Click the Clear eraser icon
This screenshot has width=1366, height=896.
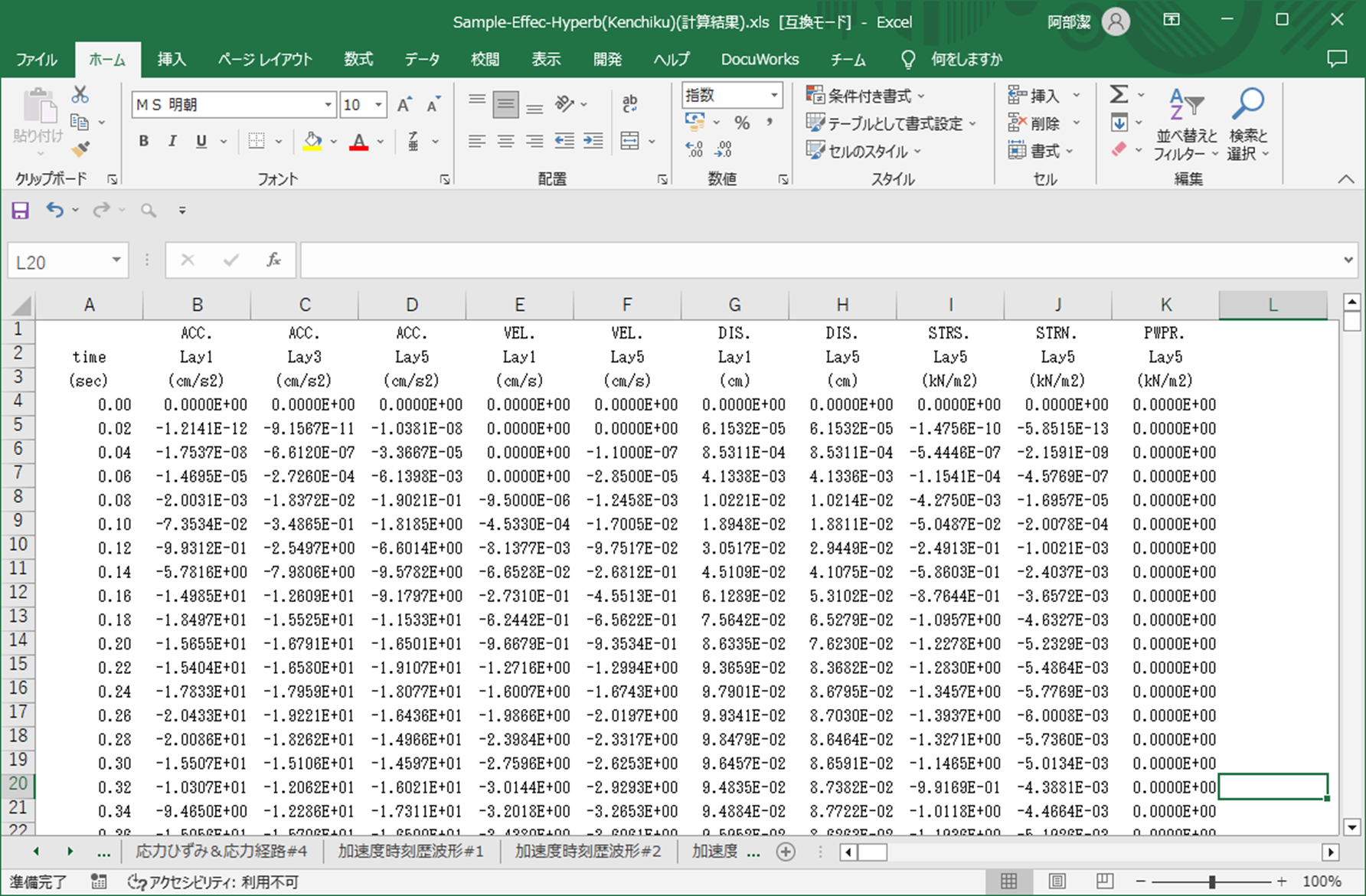coord(1119,149)
